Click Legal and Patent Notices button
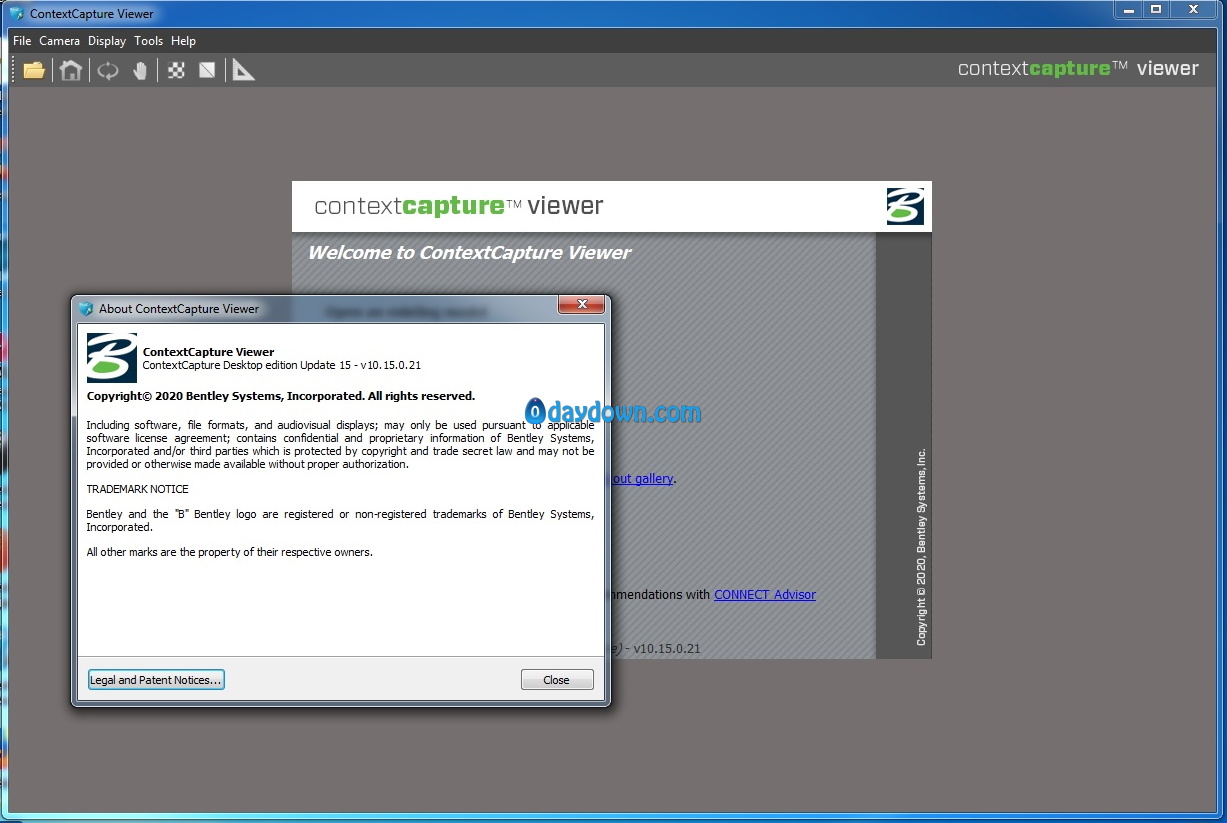The width and height of the screenshot is (1227, 823). (x=156, y=680)
